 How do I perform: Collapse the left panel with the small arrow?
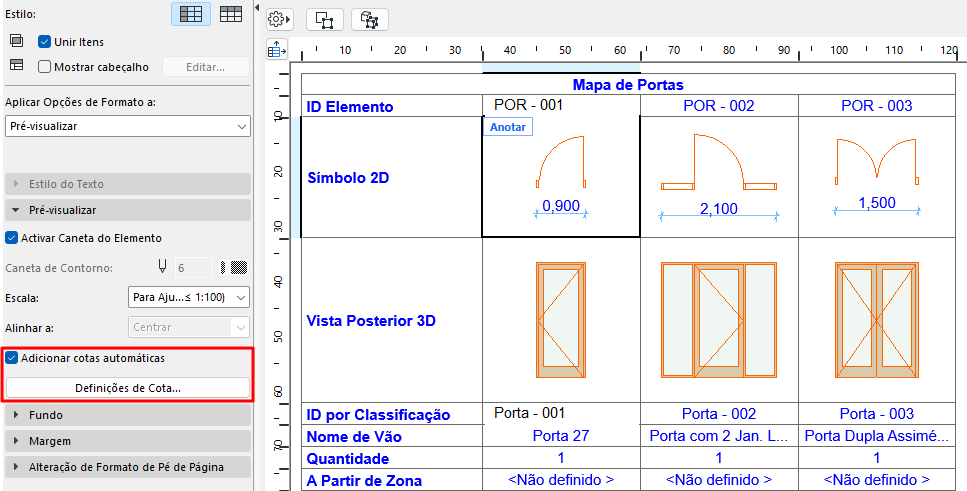click(257, 6)
